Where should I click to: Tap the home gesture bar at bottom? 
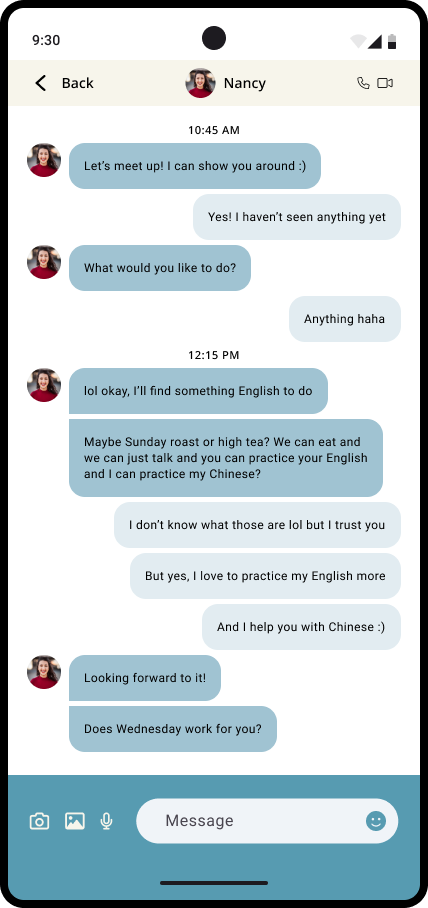pyautogui.click(x=214, y=883)
